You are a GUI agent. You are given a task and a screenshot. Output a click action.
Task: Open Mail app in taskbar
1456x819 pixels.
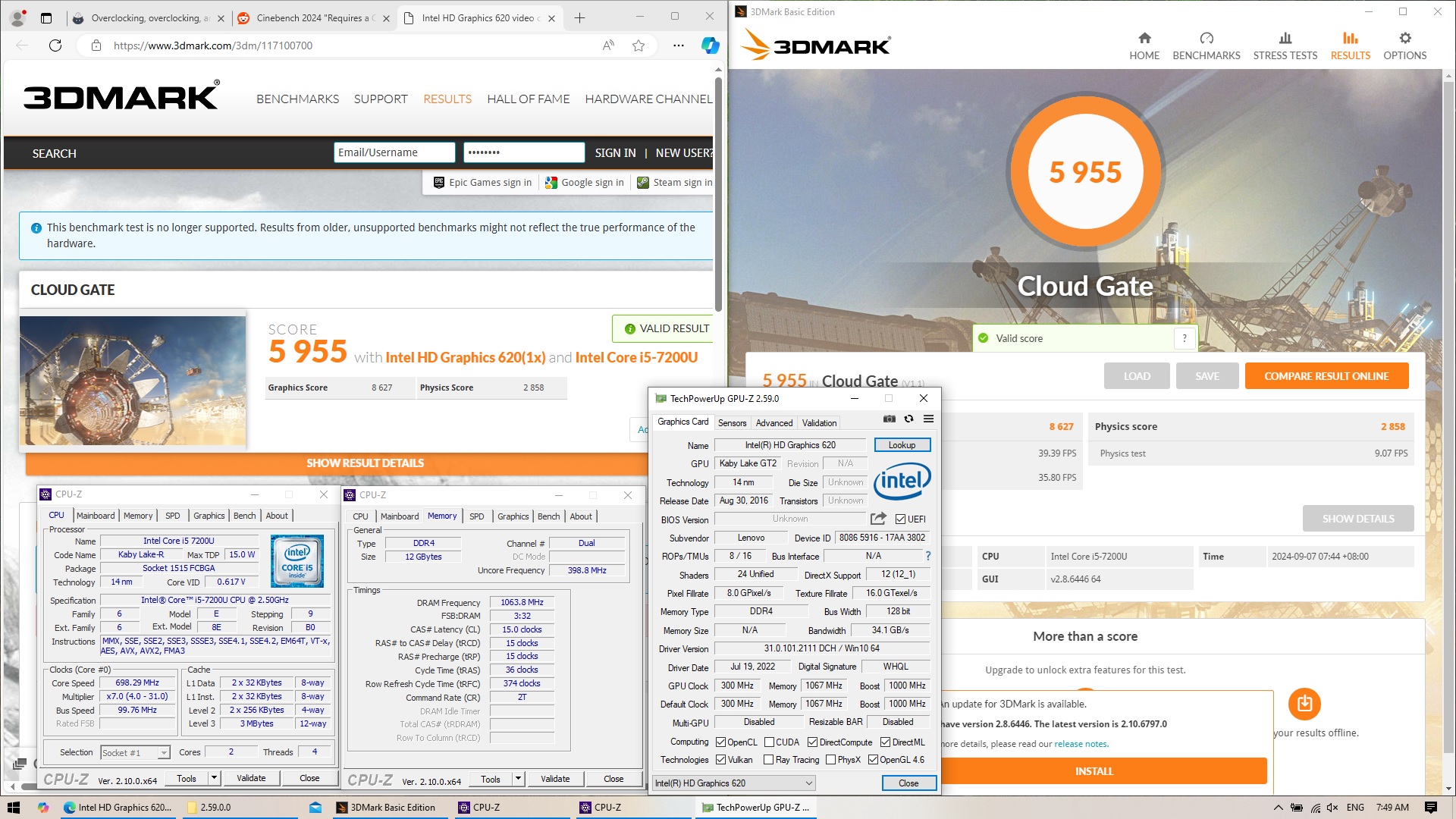tap(315, 808)
